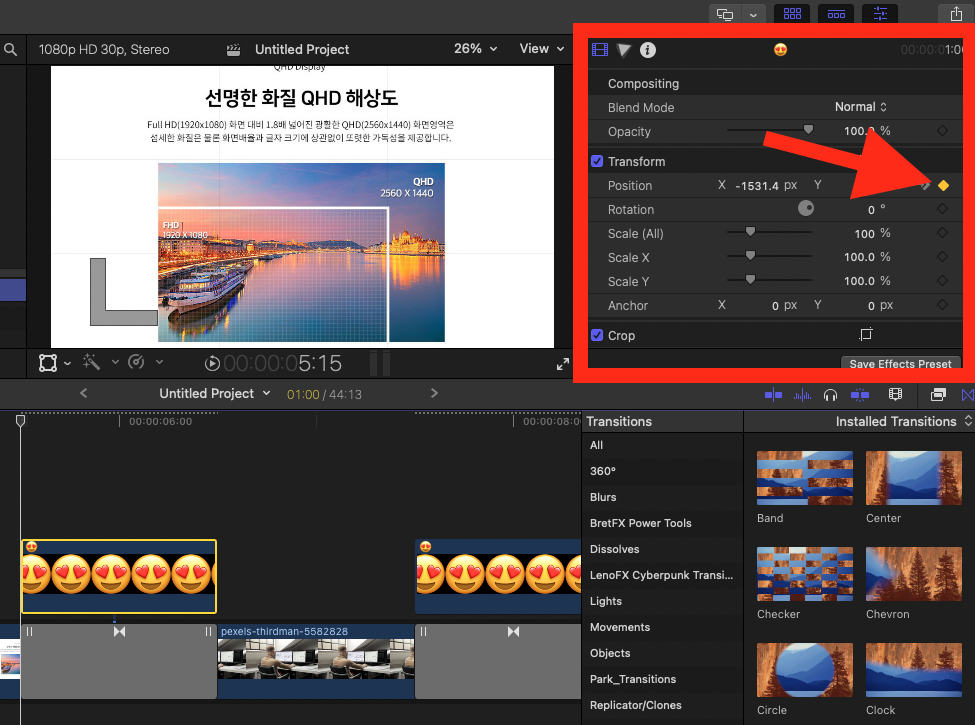975x725 pixels.
Task: Go forward in timeline history
Action: pyautogui.click(x=434, y=393)
